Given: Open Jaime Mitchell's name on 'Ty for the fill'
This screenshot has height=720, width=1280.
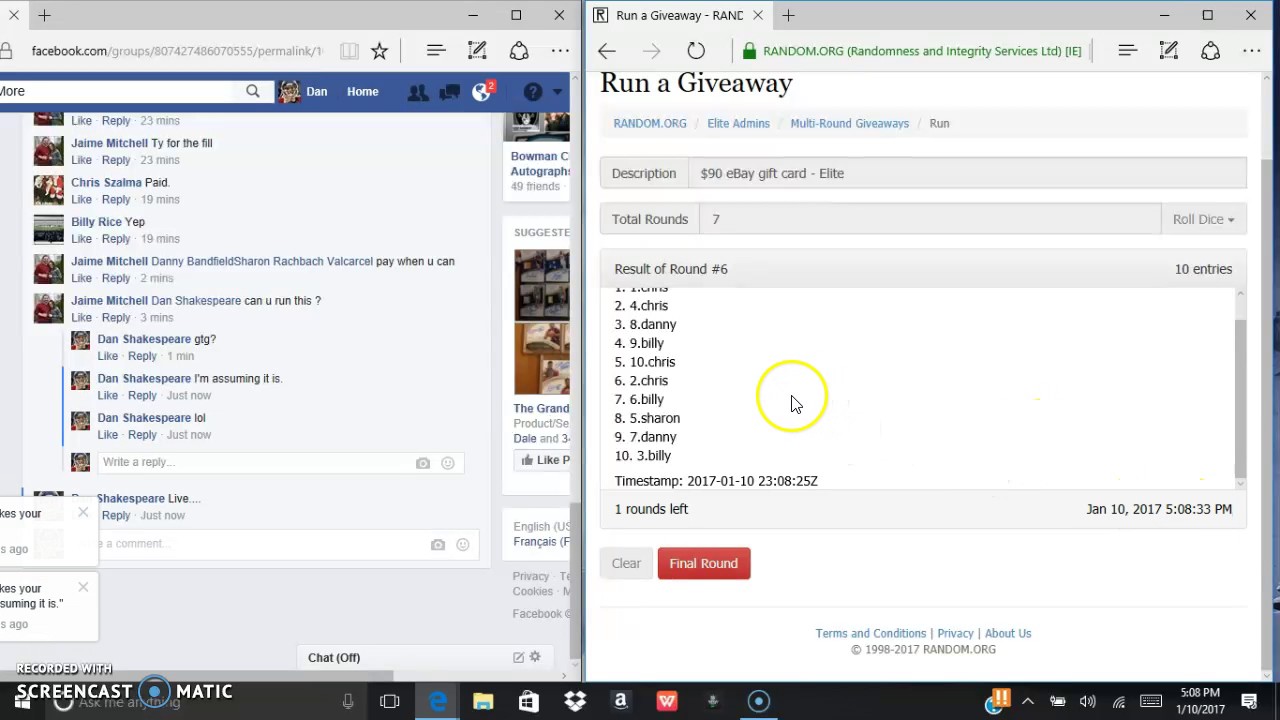Looking at the screenshot, I should coord(109,143).
